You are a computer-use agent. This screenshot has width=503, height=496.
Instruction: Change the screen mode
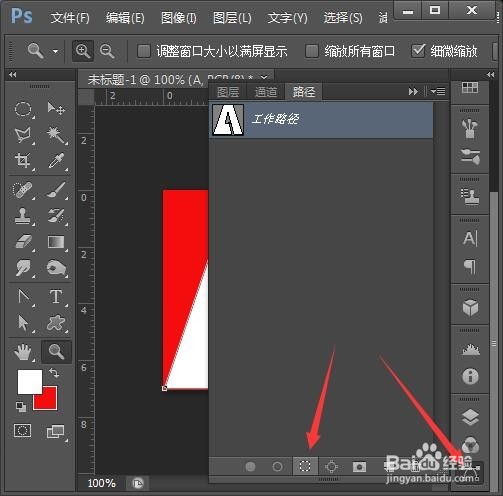(x=55, y=431)
